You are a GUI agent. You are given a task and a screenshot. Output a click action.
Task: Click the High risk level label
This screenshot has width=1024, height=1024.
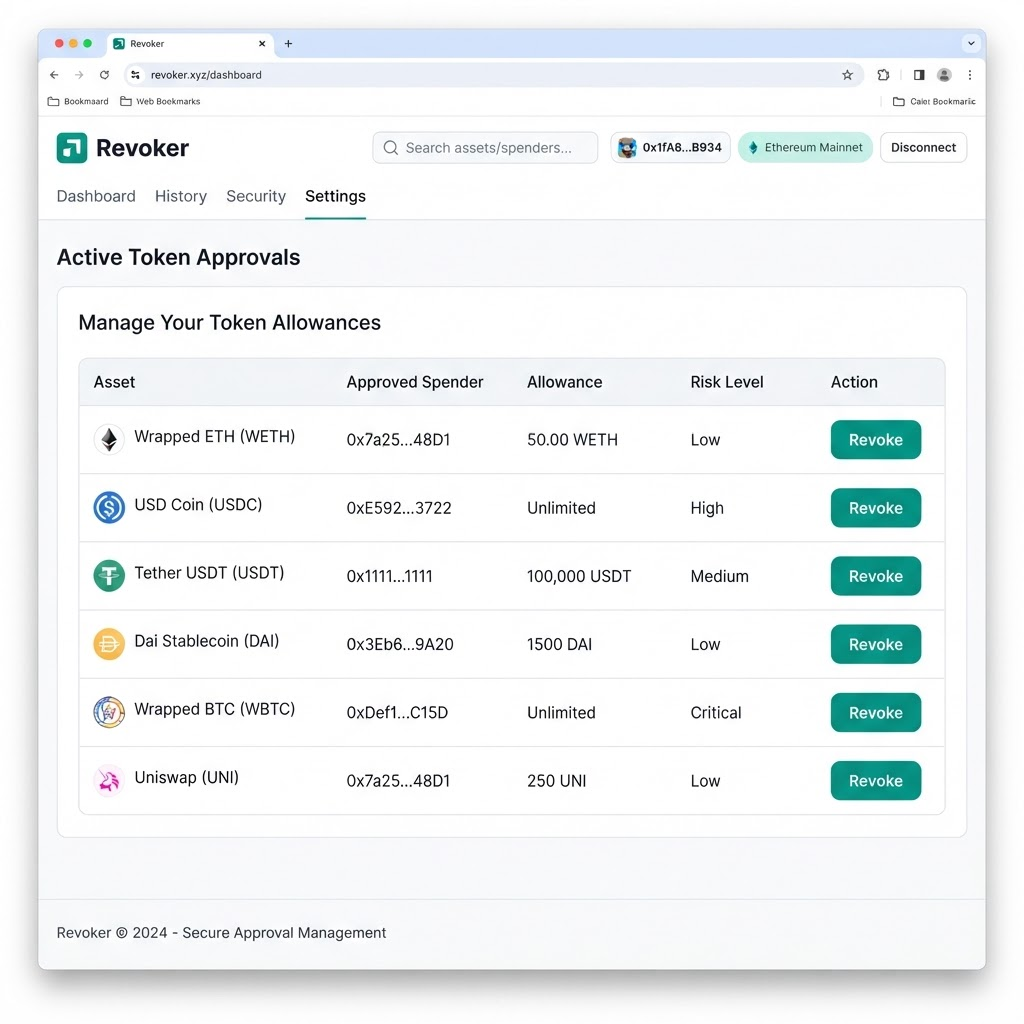pos(707,508)
